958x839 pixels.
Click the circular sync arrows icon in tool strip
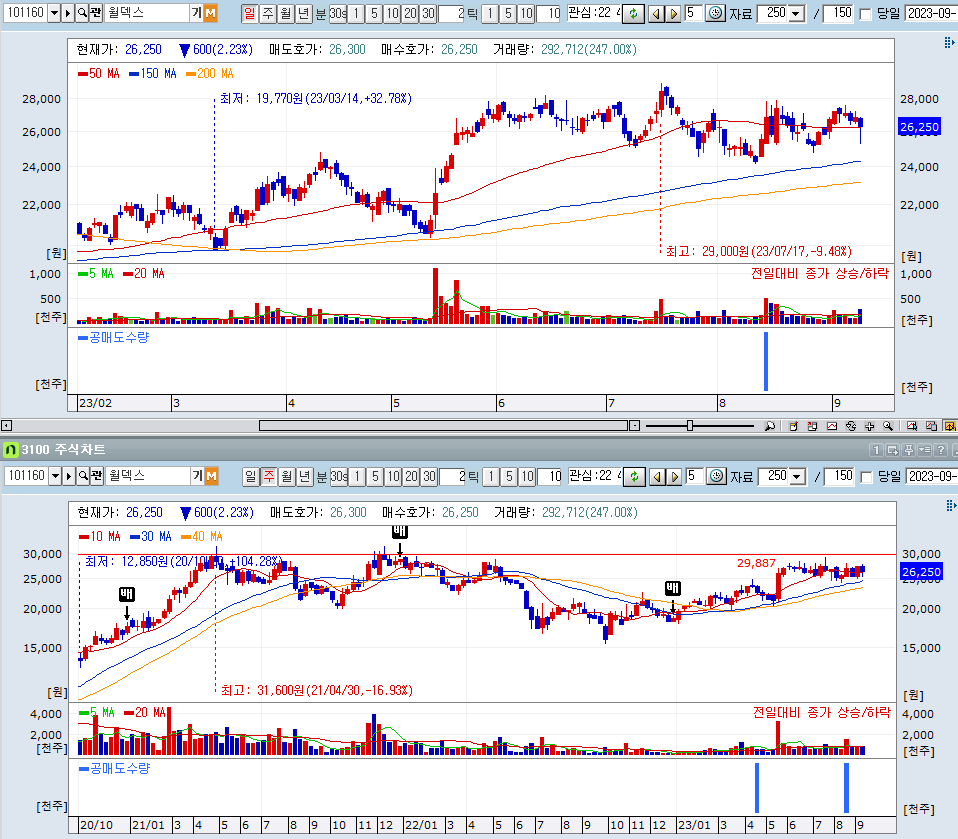tap(850, 426)
